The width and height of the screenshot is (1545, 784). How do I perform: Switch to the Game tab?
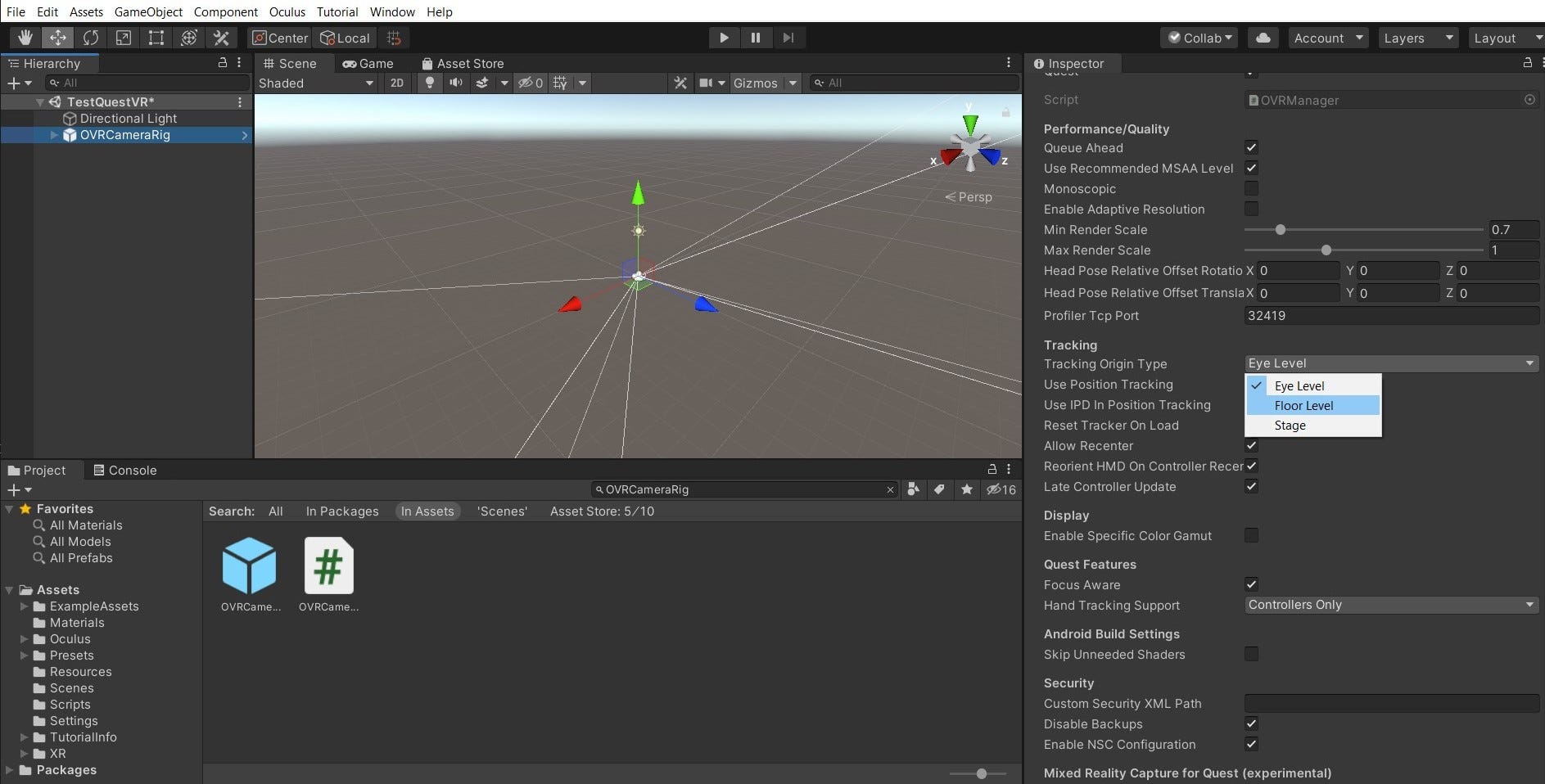pos(368,63)
